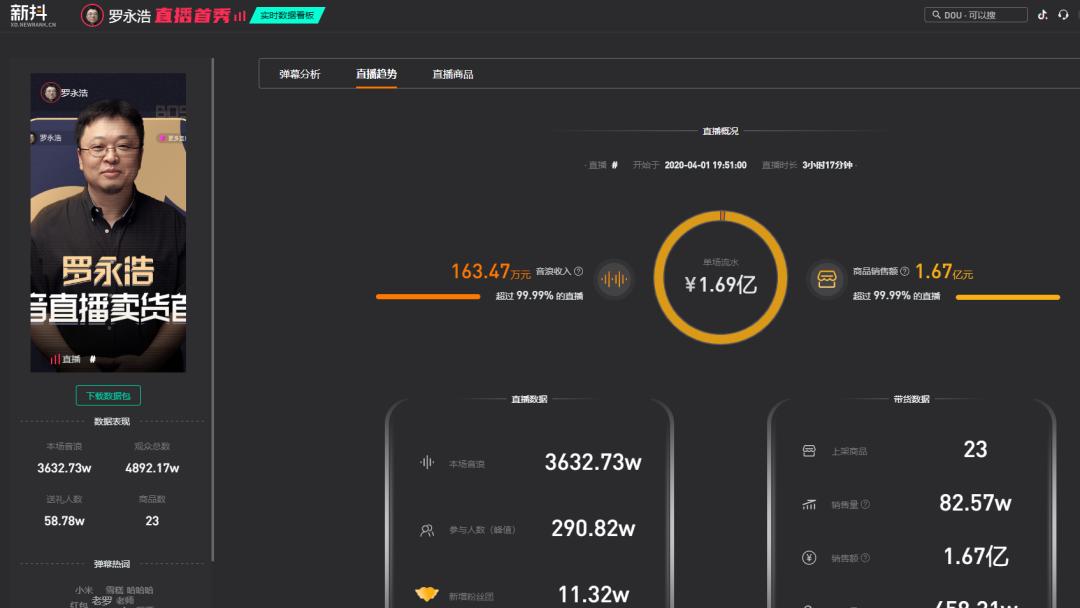Click the duration 3小时17分钟 text
The image size is (1080, 608).
click(827, 165)
